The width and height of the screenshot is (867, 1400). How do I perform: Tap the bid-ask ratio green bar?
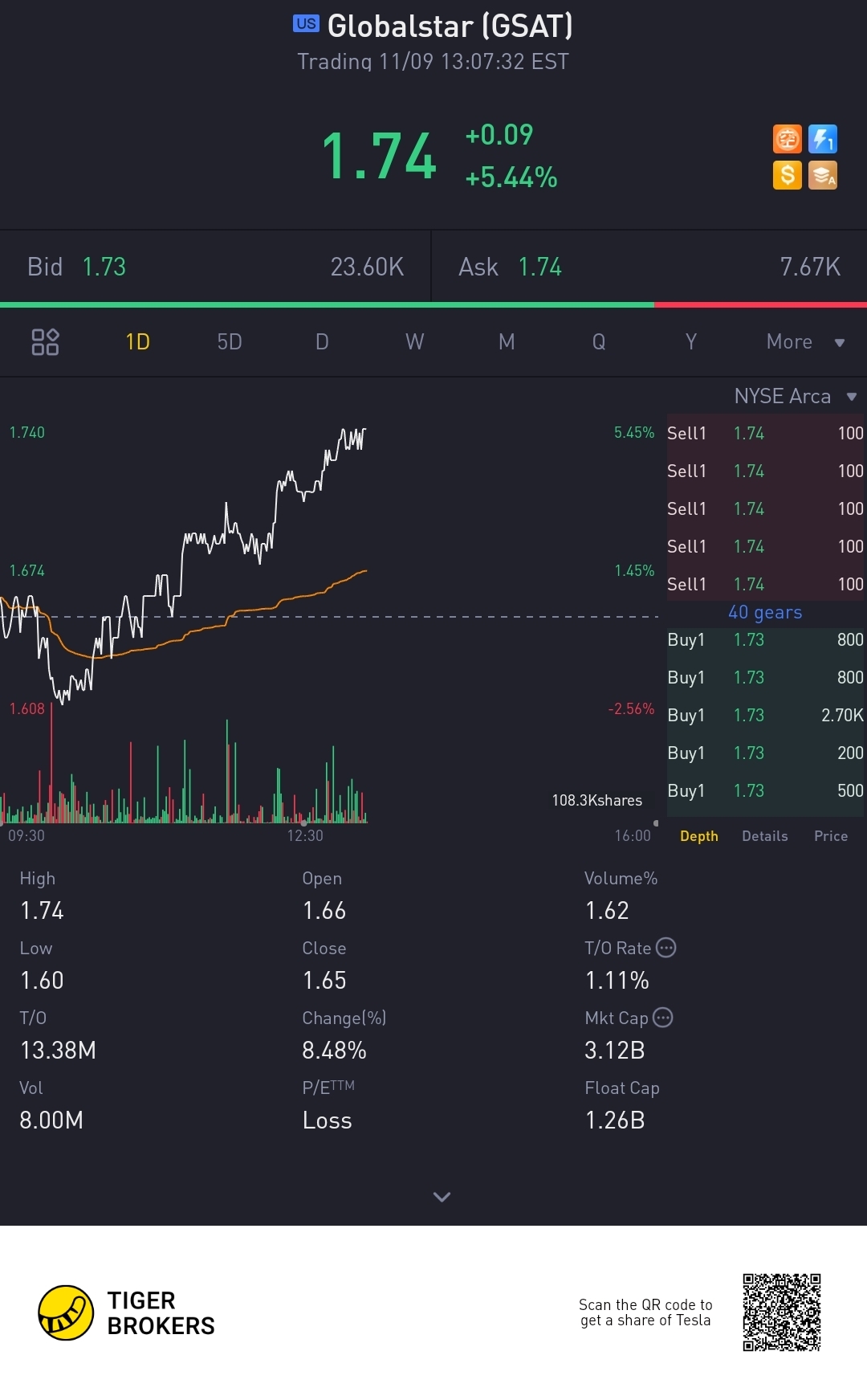coord(327,305)
